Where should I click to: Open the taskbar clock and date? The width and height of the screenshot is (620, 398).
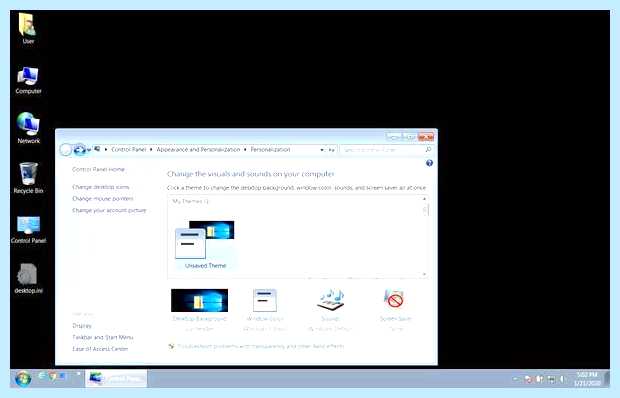click(588, 379)
